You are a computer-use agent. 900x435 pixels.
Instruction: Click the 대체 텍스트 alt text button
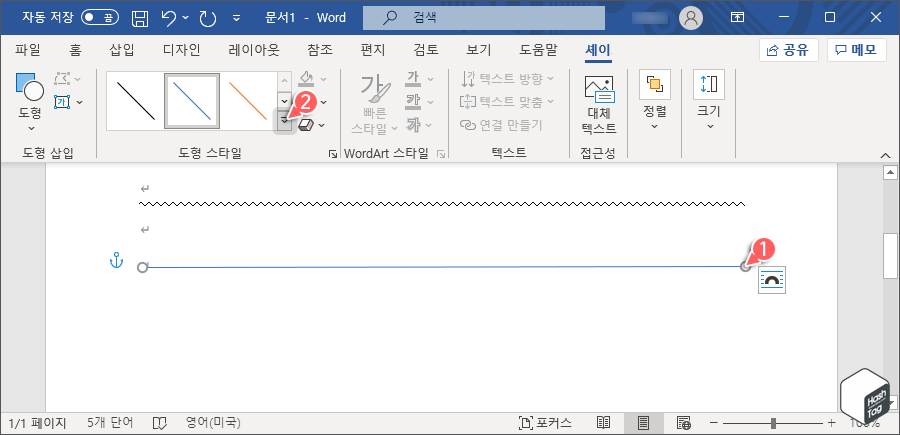tap(599, 106)
